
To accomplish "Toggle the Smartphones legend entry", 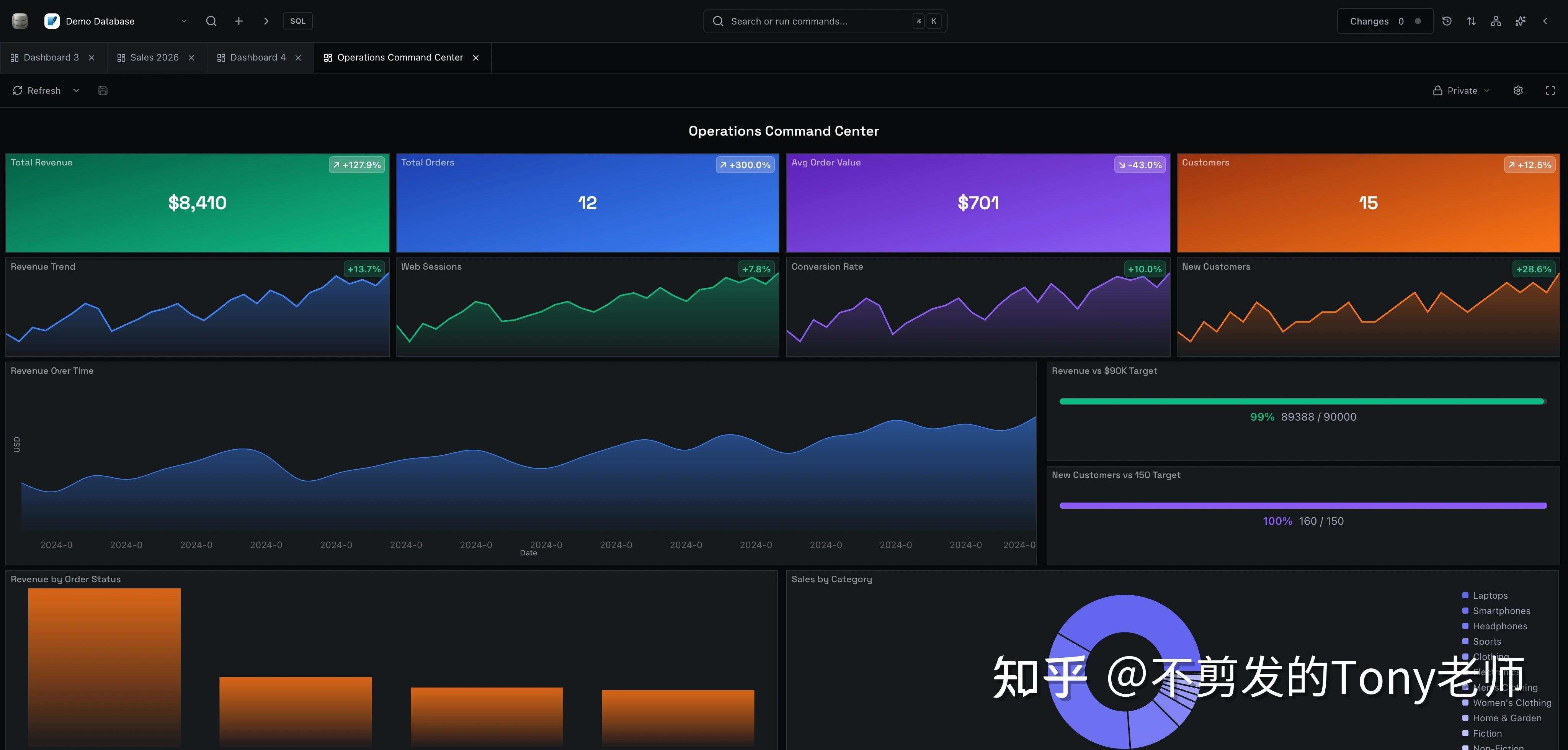I will coord(1496,611).
